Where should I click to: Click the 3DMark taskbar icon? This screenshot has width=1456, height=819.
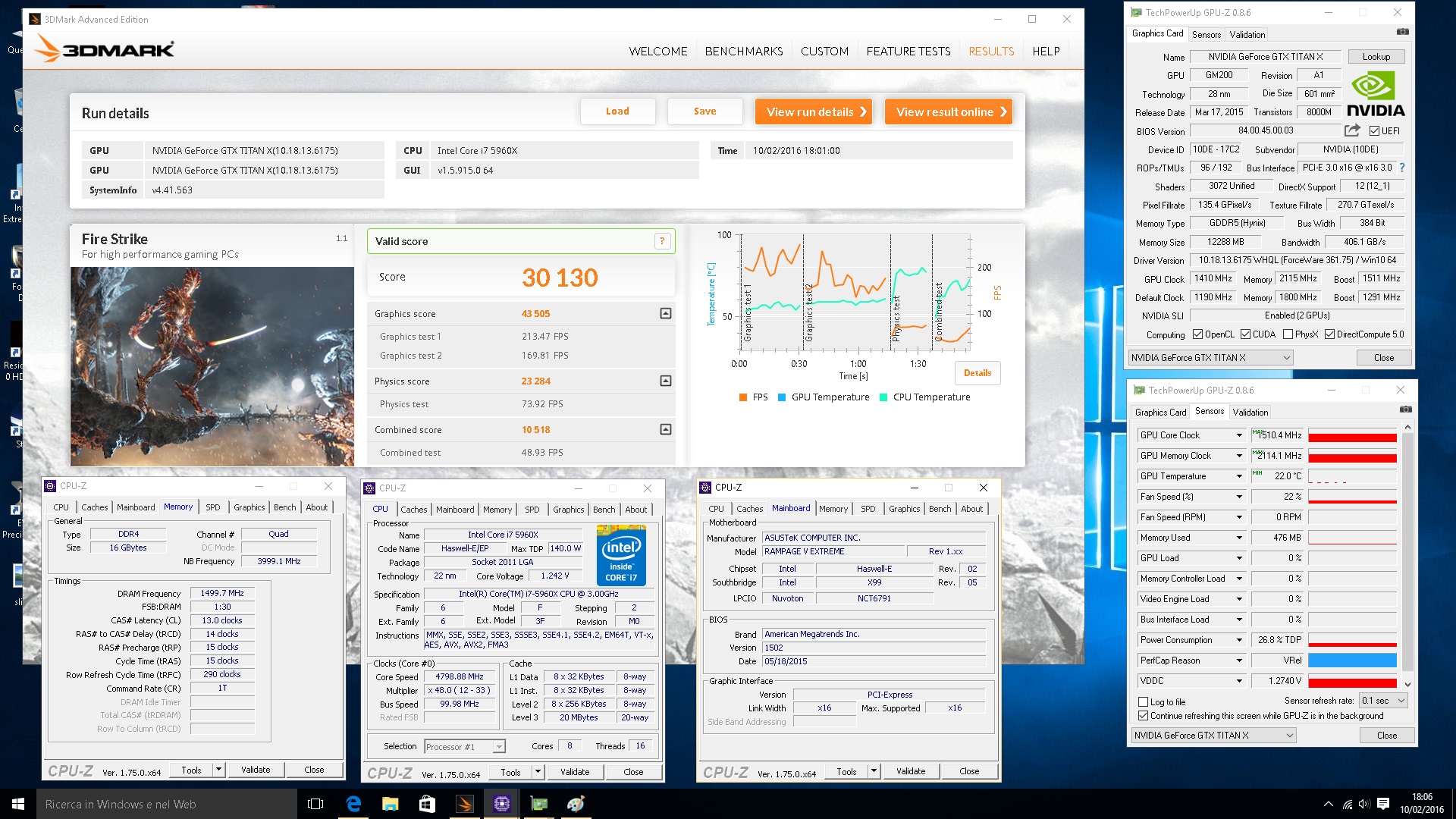pos(464,804)
